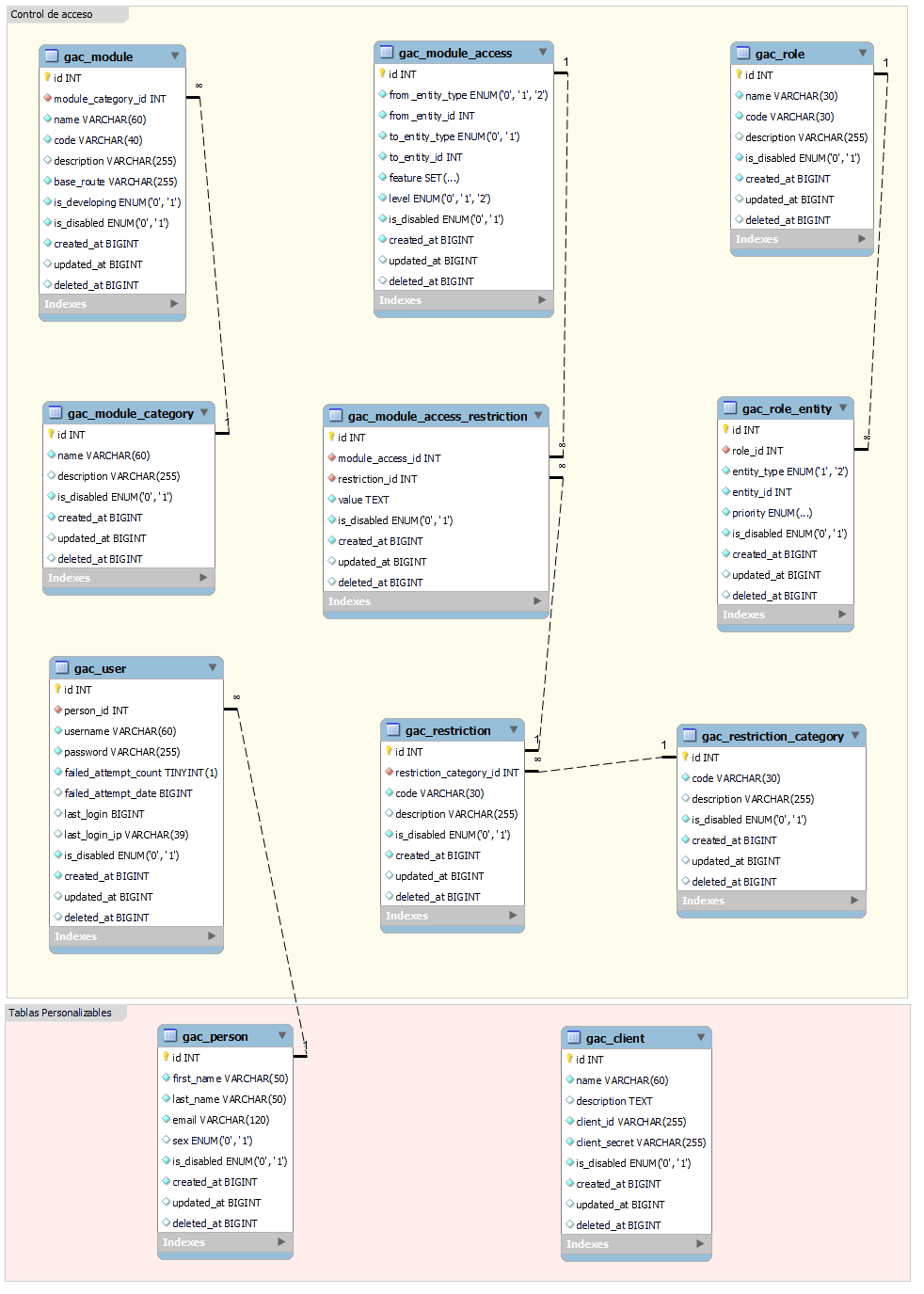Click the red diamond beside restriction_category_id INT
The width and height of the screenshot is (924, 1294).
click(389, 773)
